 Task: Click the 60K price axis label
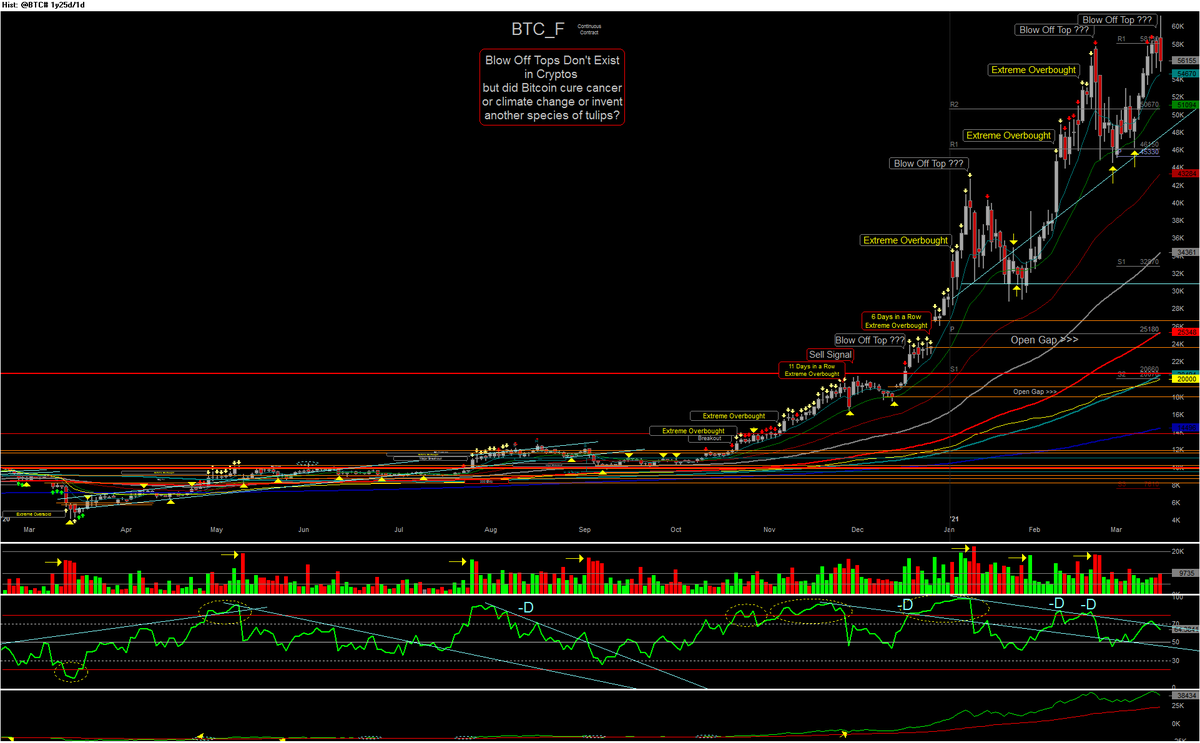[1179, 25]
